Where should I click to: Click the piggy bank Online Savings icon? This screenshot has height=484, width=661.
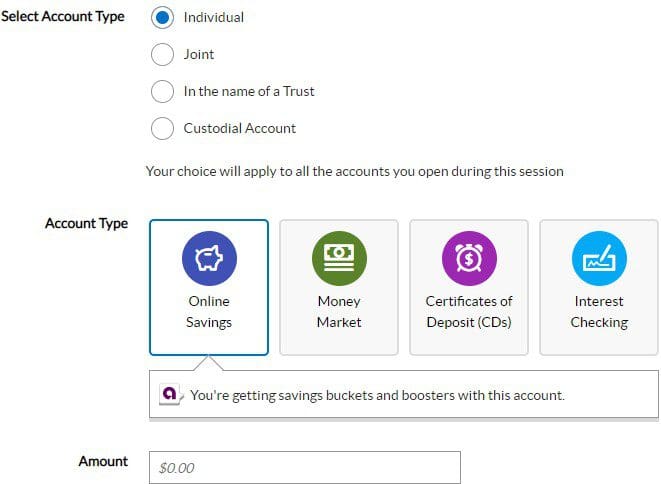pyautogui.click(x=209, y=258)
